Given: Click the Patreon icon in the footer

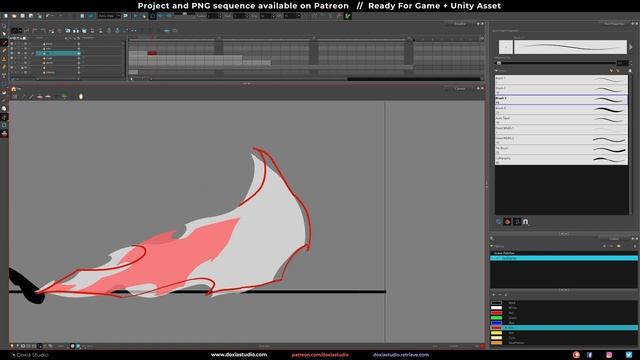Looking at the screenshot, I should click(576, 355).
